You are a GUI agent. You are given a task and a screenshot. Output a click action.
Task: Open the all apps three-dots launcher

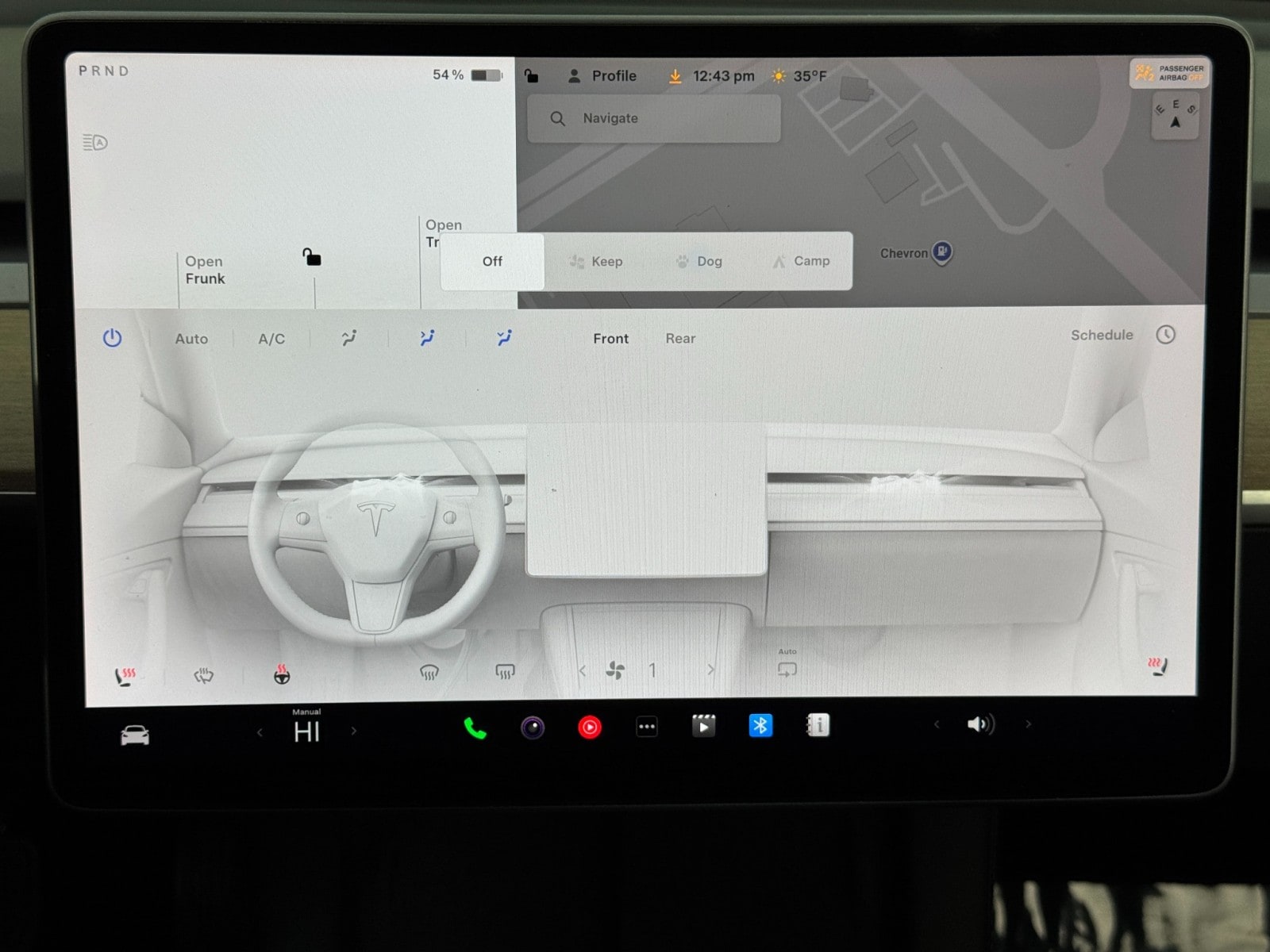647,727
